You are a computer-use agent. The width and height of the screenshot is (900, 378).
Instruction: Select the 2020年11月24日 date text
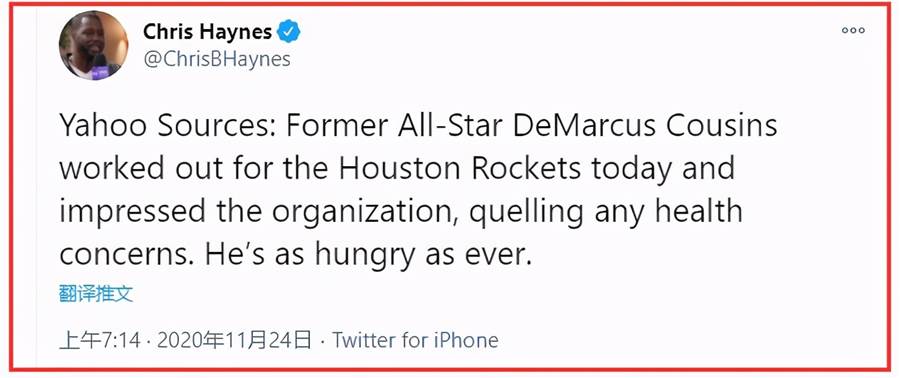click(234, 340)
